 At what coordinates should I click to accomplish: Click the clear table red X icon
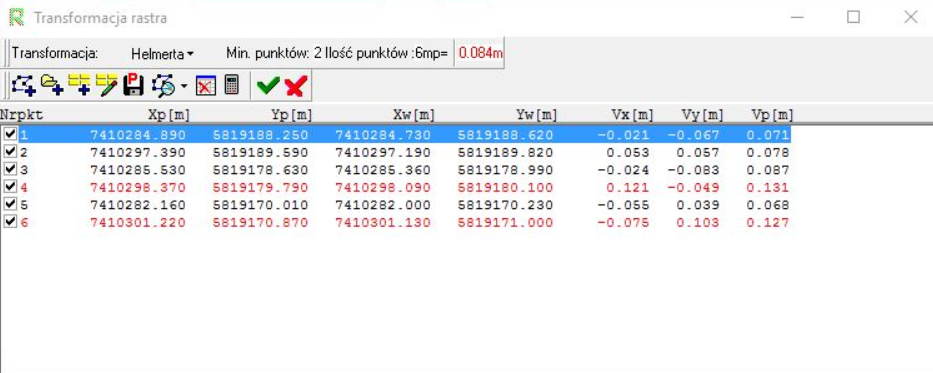(x=206, y=86)
